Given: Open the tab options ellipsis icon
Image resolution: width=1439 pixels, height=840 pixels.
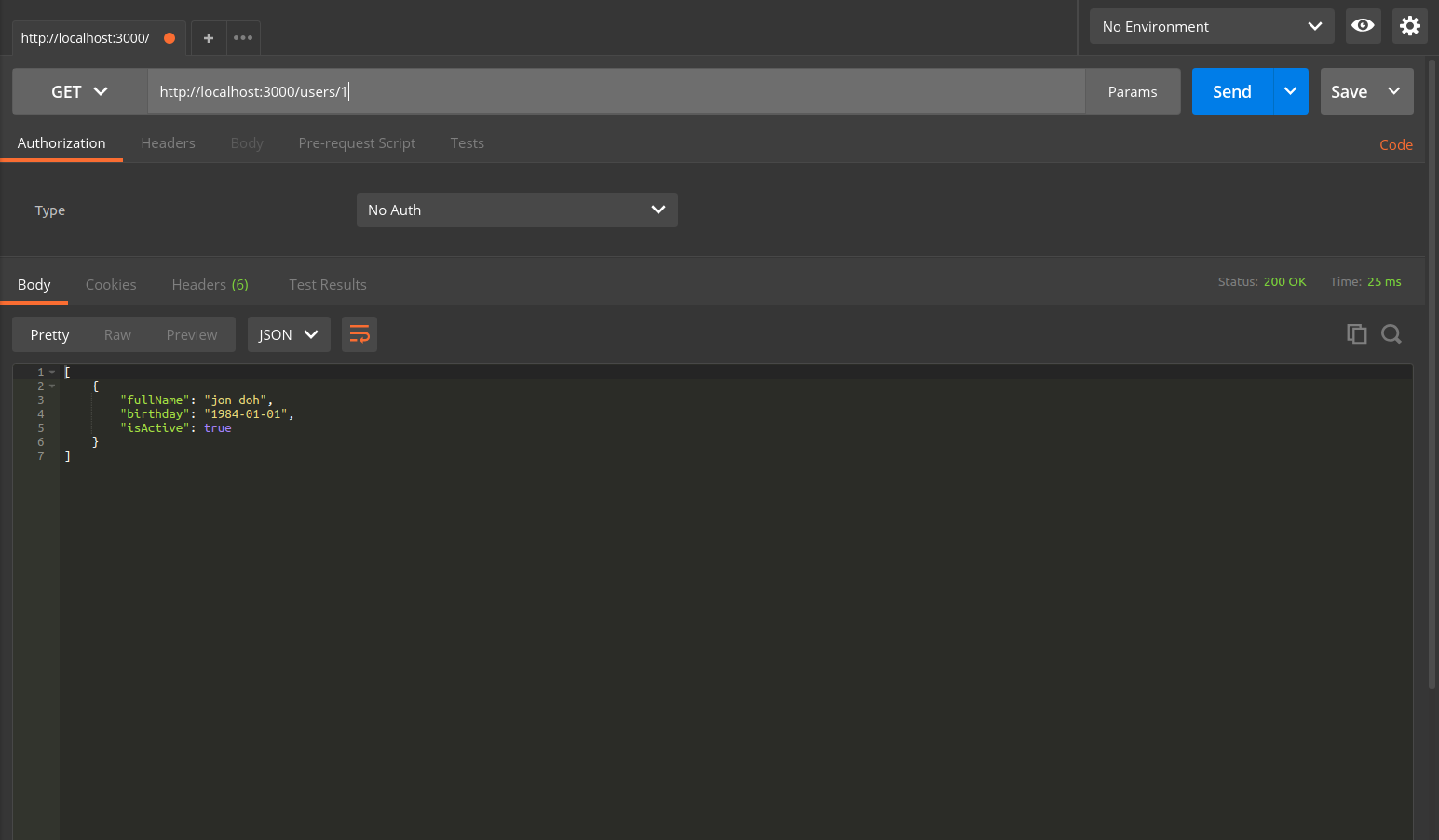Looking at the screenshot, I should coord(242,37).
